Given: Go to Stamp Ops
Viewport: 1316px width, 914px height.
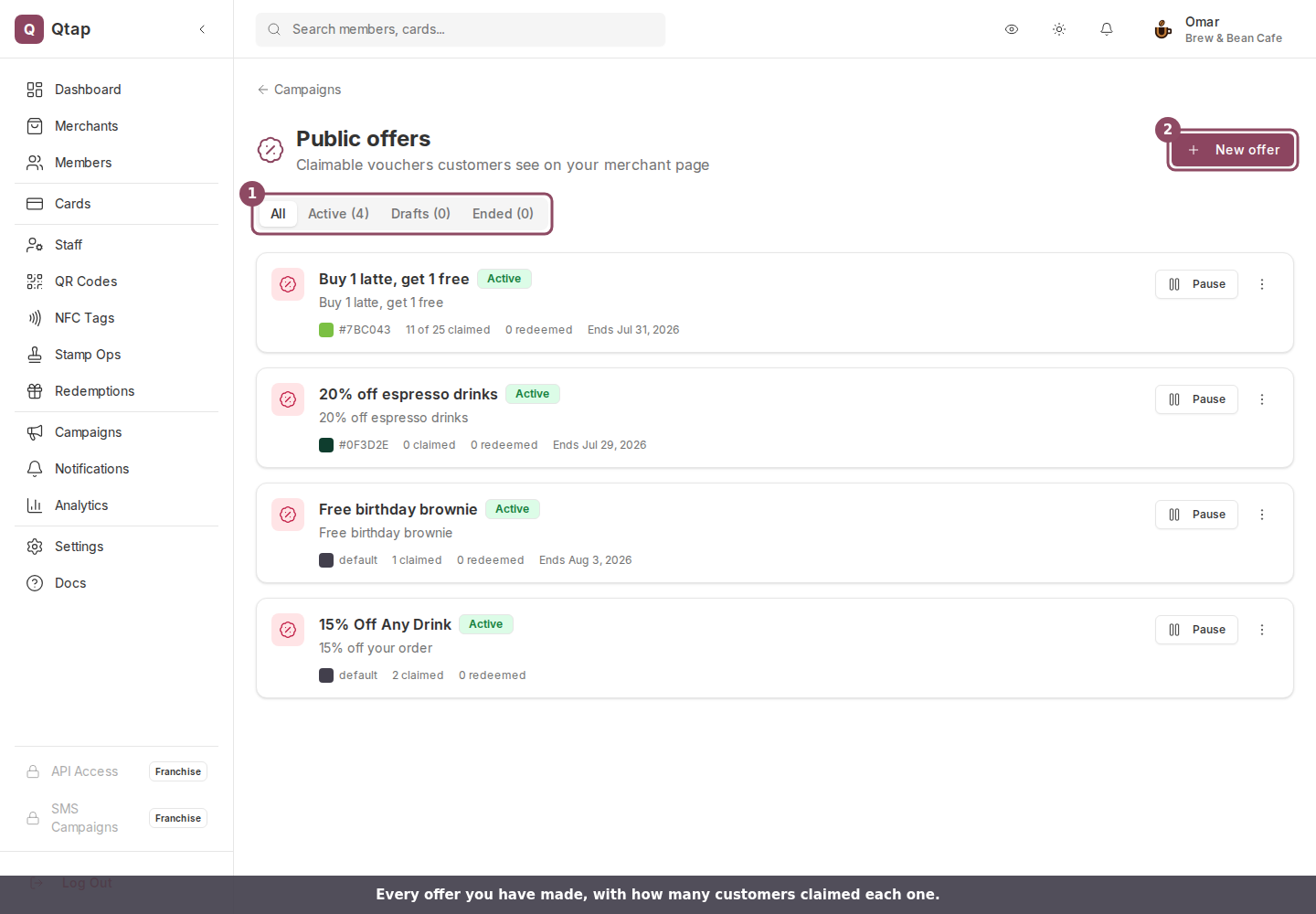Looking at the screenshot, I should click(x=116, y=355).
